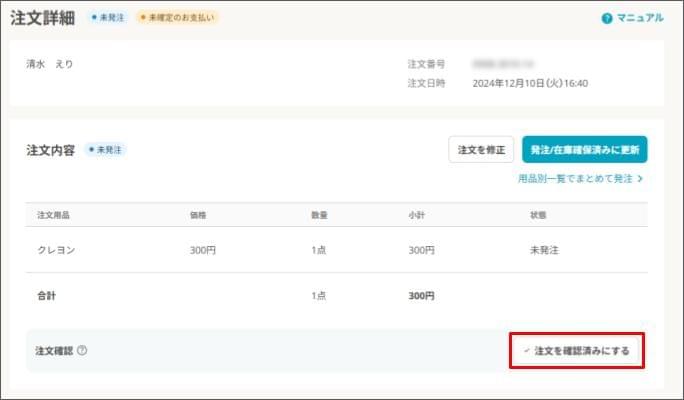Screen dimensions: 684x400
Task: Open 用品別一覧でまとめて発注 link
Action: tap(575, 179)
